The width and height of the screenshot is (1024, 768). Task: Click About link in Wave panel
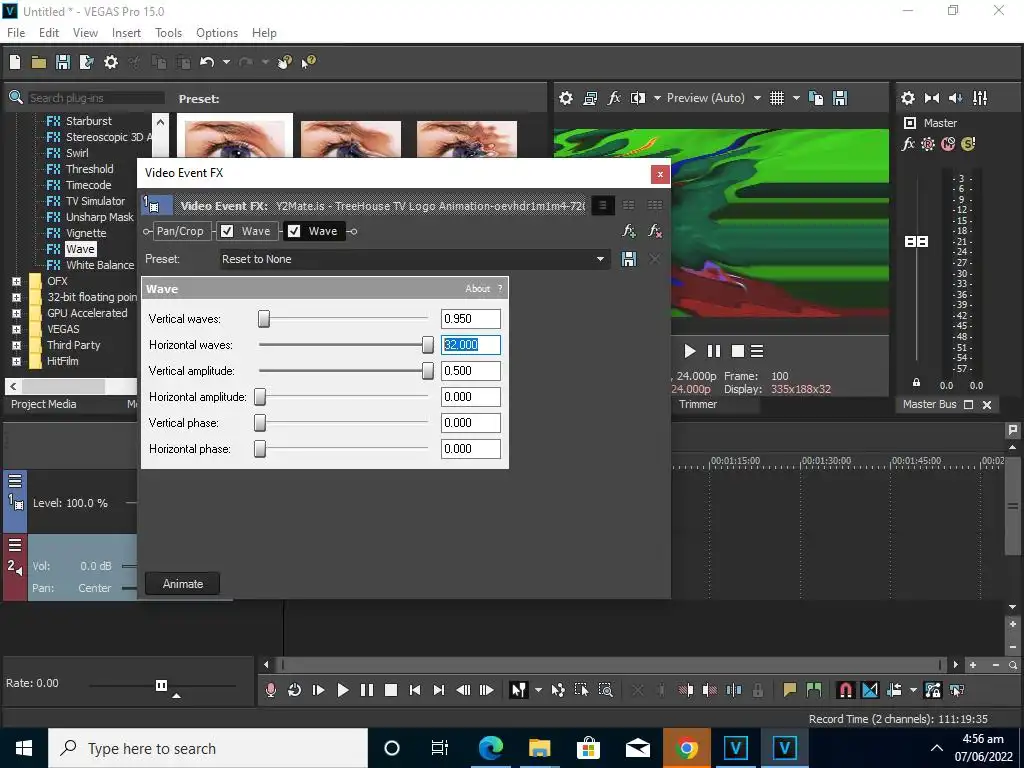point(477,289)
